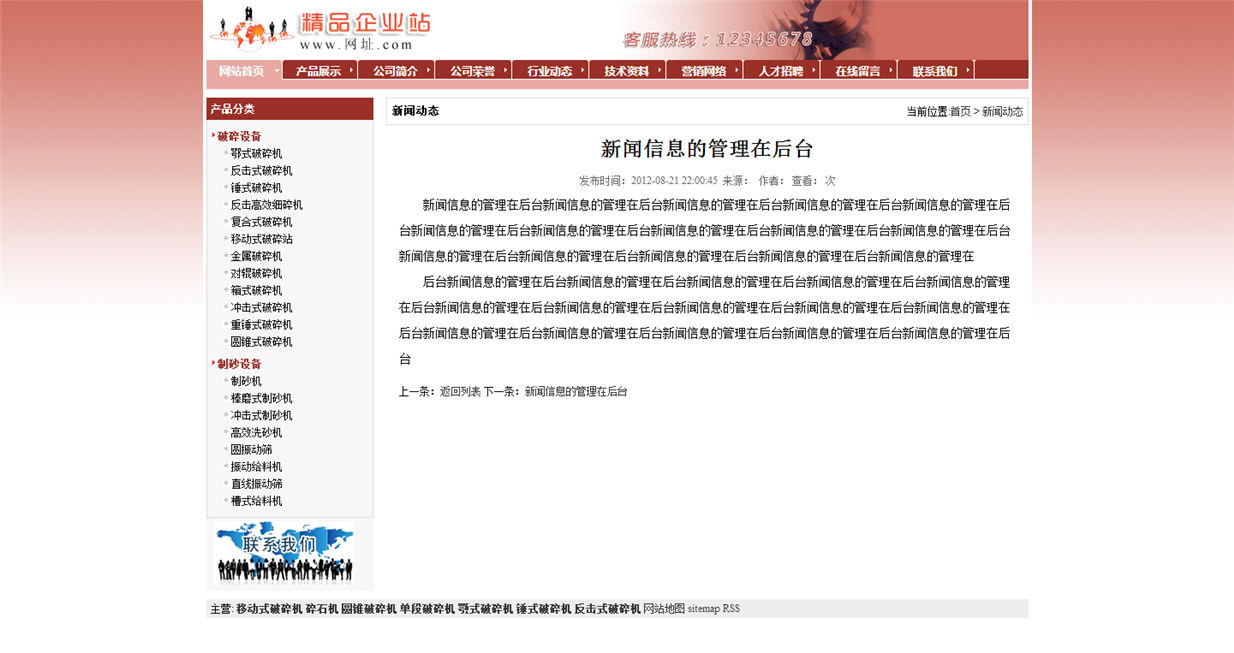The height and width of the screenshot is (653, 1234).
Task: Open the sitemap footer link
Action: point(704,609)
